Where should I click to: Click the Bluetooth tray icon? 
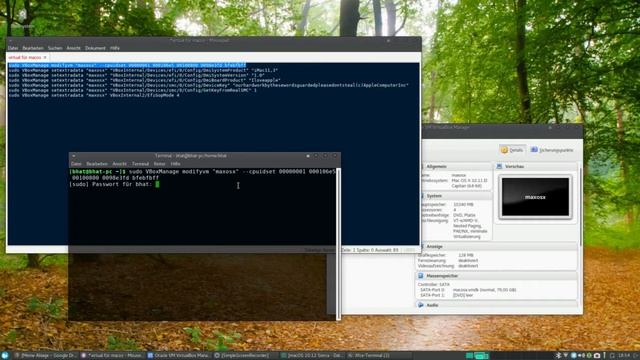coord(559,356)
